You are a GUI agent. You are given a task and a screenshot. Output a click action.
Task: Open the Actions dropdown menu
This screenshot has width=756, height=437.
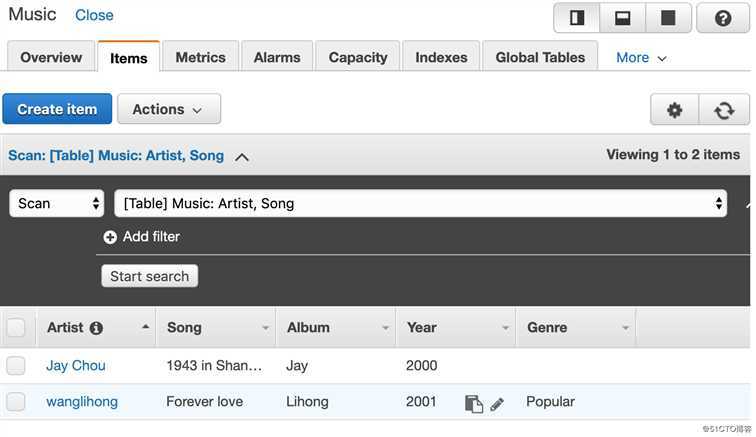[x=169, y=109]
